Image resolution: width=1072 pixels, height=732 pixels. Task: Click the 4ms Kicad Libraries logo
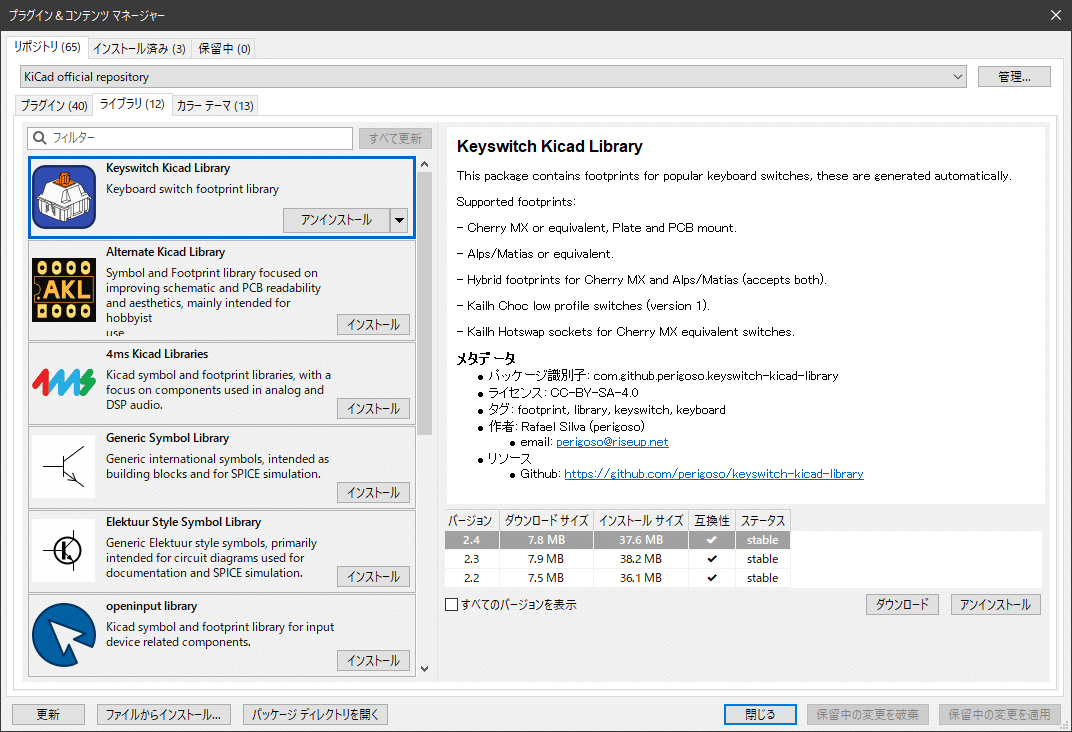(x=64, y=383)
